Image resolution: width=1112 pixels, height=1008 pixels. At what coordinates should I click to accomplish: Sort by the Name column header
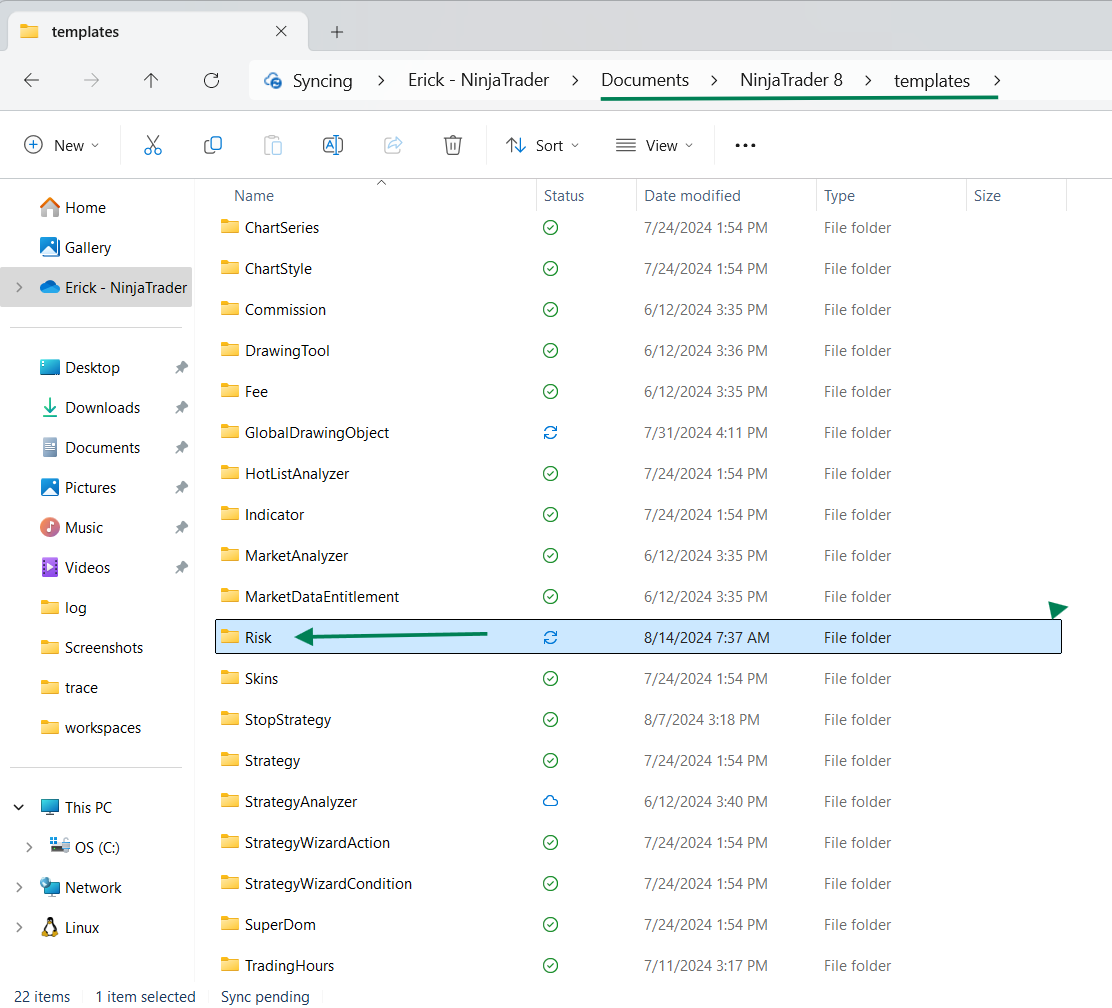(x=254, y=196)
